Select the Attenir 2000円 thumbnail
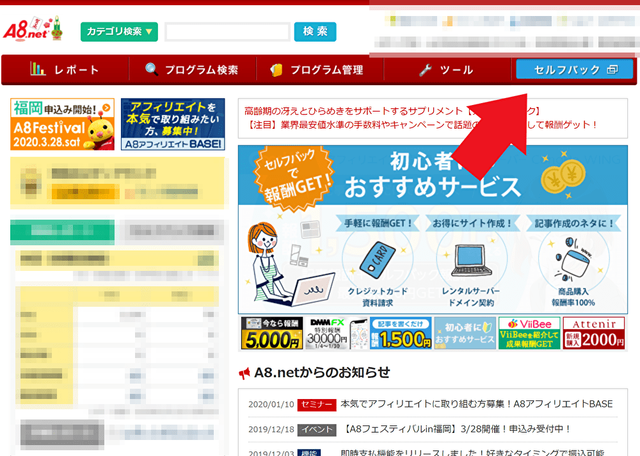This screenshot has height=456, width=640. tap(594, 333)
